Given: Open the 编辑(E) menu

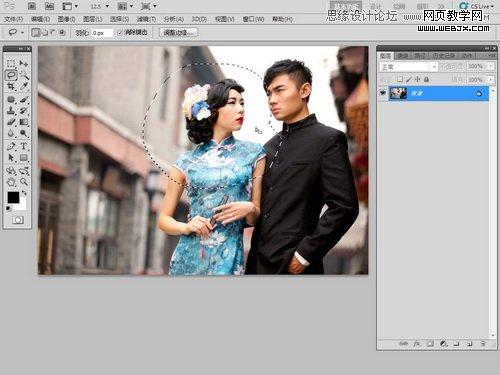Looking at the screenshot, I should tap(40, 19).
